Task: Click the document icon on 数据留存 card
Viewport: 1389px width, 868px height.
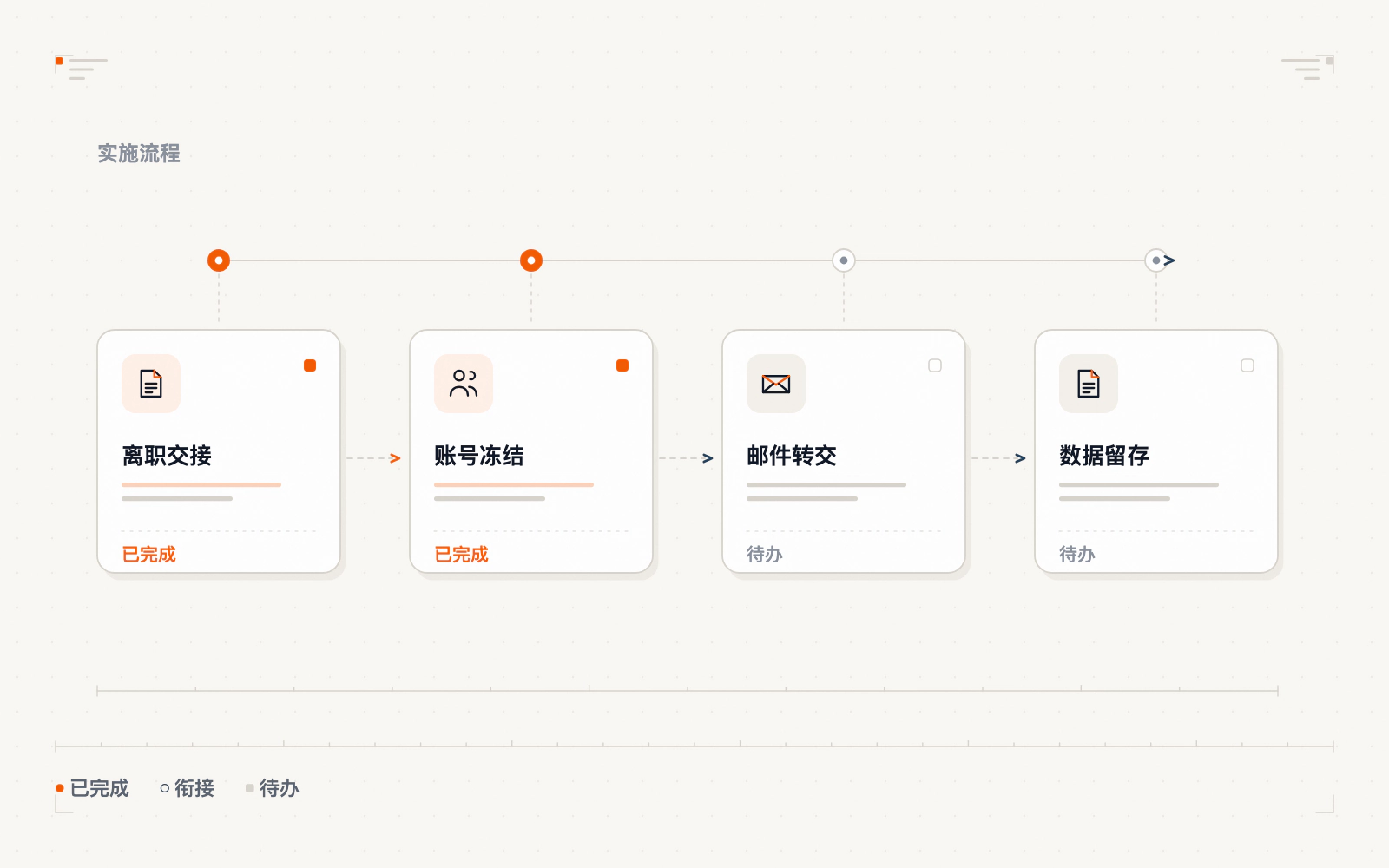Action: point(1089,384)
